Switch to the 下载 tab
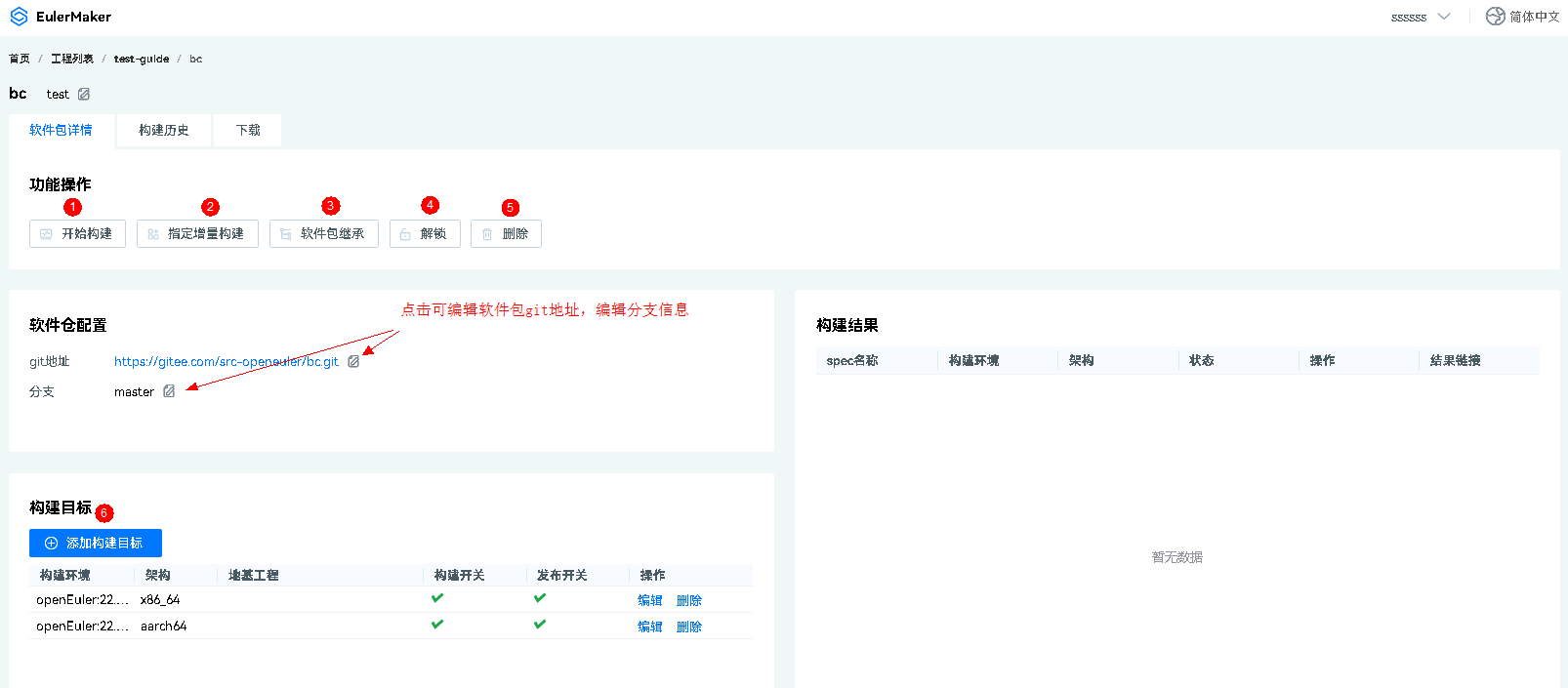Image resolution: width=1568 pixels, height=688 pixels. tap(248, 130)
